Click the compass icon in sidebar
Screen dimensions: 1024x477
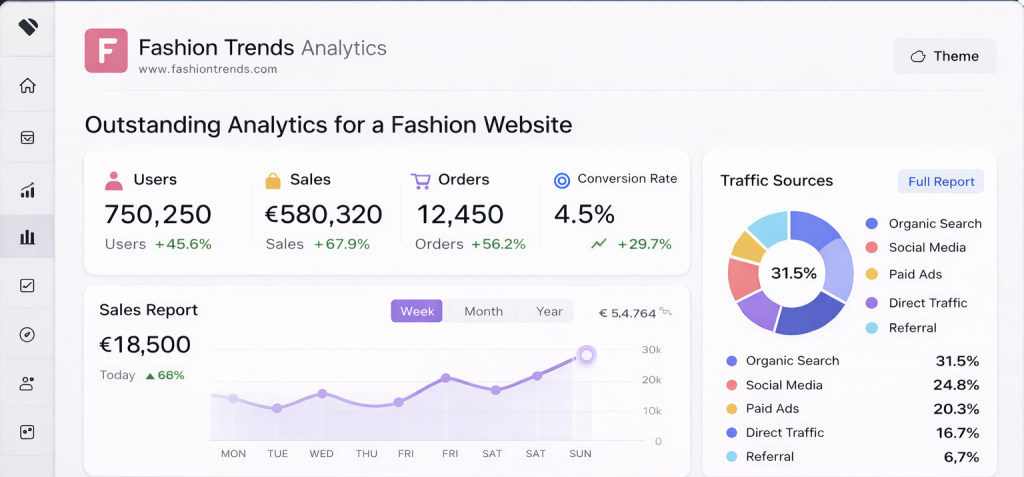(x=27, y=335)
